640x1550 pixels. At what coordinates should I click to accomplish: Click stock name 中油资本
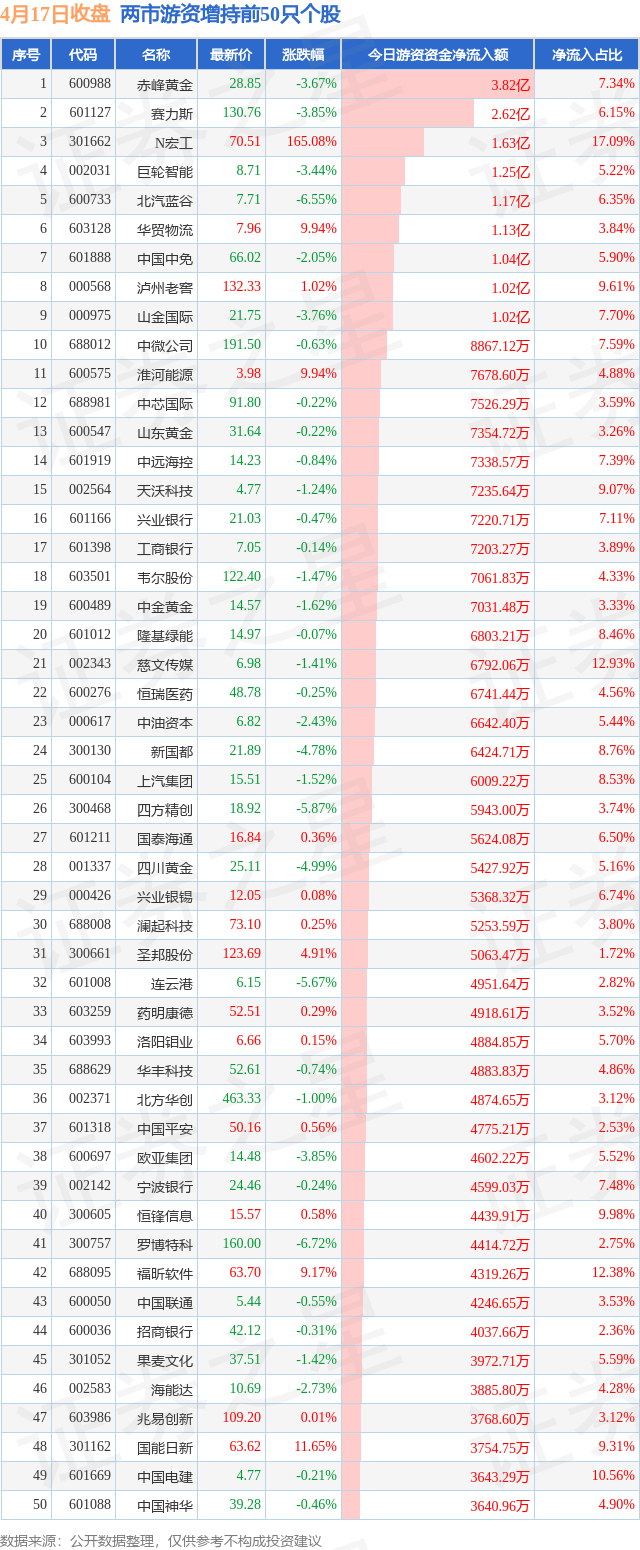pyautogui.click(x=165, y=723)
